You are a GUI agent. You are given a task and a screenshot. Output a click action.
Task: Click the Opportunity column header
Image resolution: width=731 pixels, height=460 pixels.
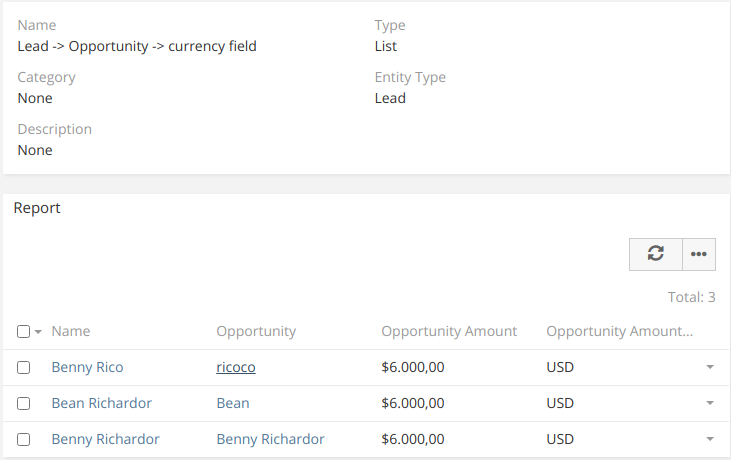(256, 331)
